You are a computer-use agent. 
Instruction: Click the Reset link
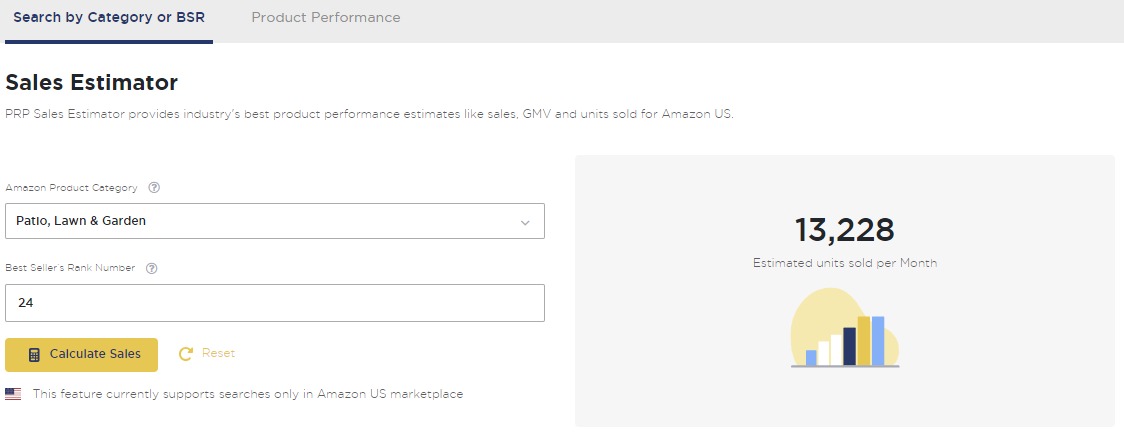point(218,353)
